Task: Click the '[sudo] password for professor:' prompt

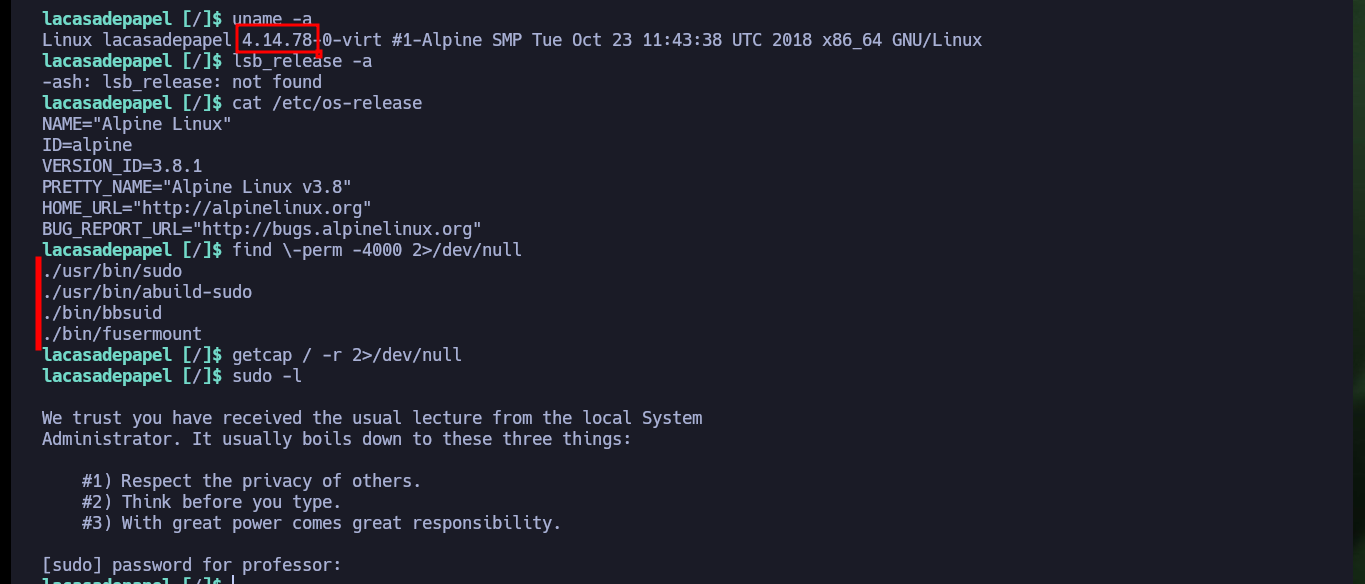Action: click(192, 565)
